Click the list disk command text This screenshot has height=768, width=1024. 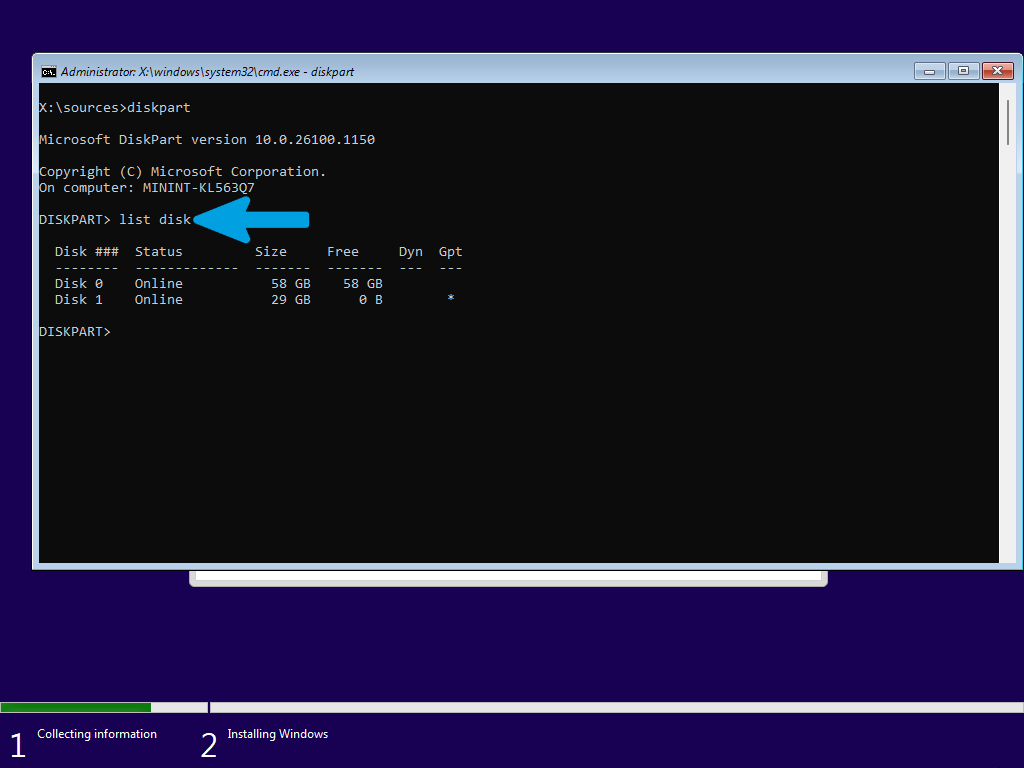tap(155, 220)
